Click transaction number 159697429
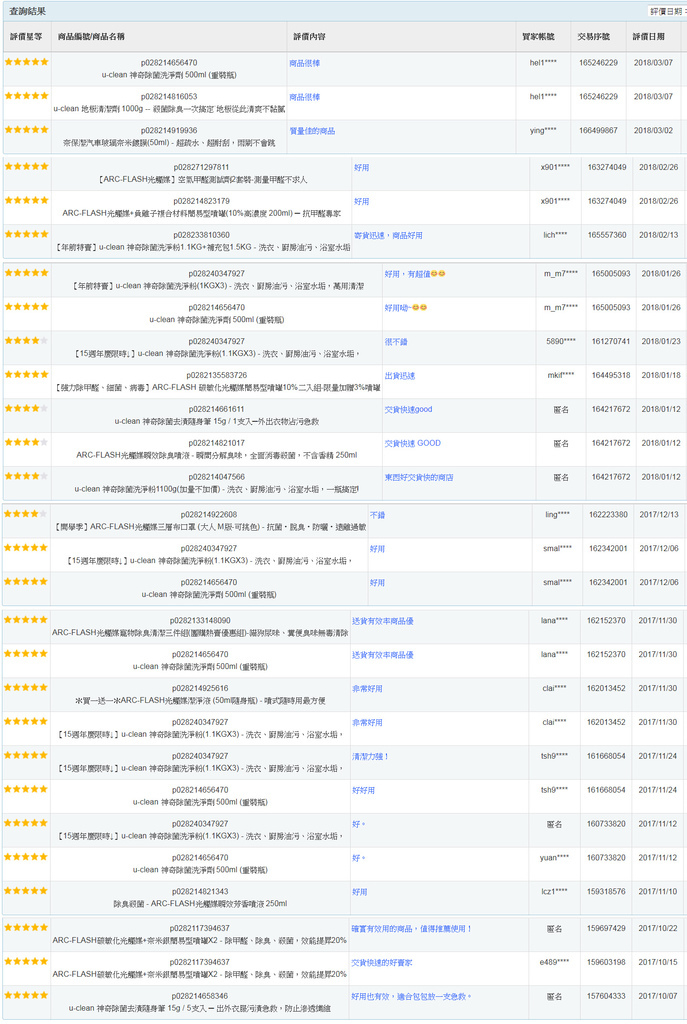This screenshot has width=687, height=1024. click(x=606, y=928)
